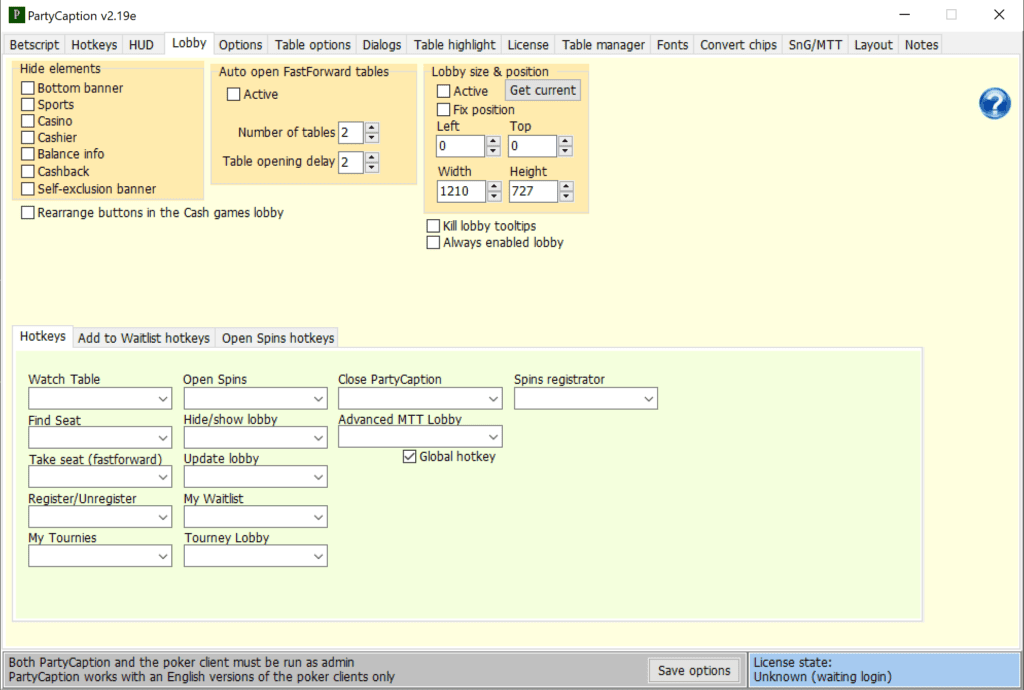This screenshot has width=1024, height=690.
Task: Click the Width field showing 1210
Action: point(461,191)
